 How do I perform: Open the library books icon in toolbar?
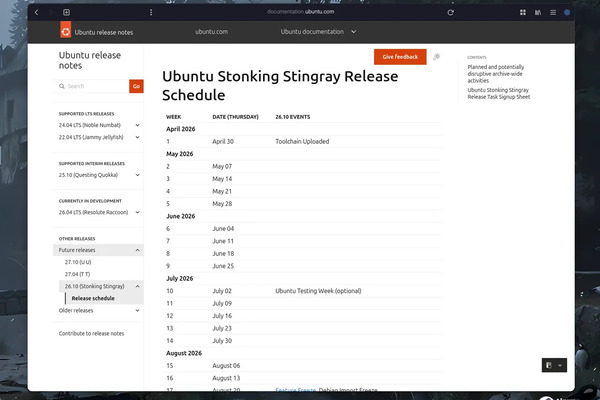[x=538, y=12]
